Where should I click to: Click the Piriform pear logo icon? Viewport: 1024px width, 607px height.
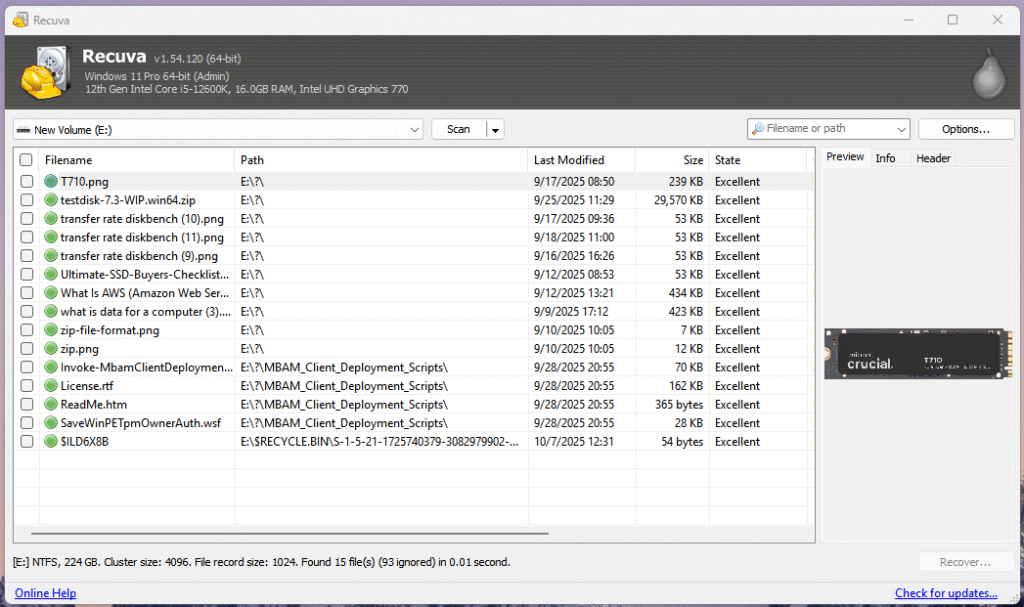(988, 74)
